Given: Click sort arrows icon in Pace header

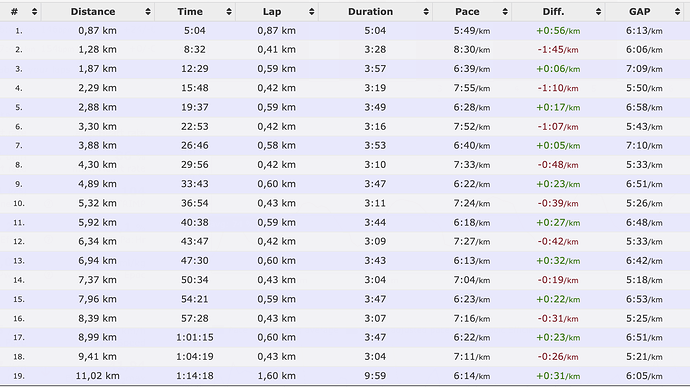Looking at the screenshot, I should (505, 12).
